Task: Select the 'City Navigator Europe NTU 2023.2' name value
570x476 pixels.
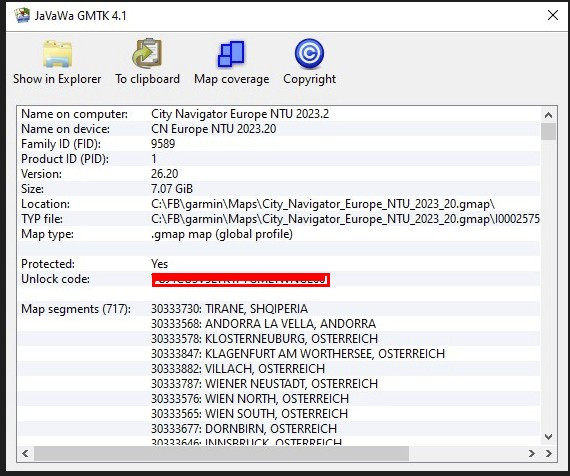Action: (x=240, y=114)
